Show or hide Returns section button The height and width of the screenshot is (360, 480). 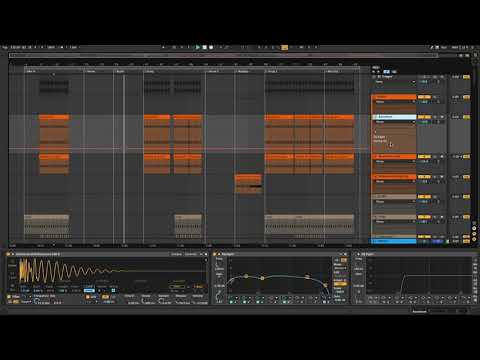[474, 228]
